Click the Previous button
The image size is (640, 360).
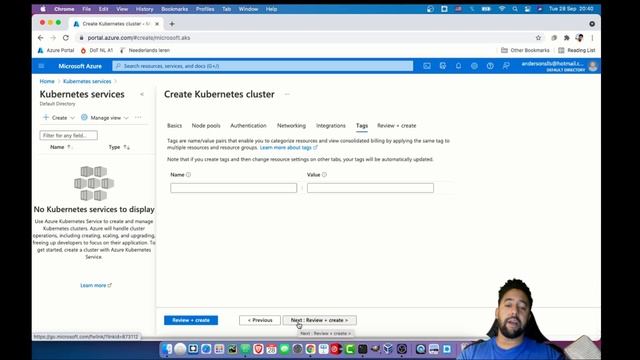[x=260, y=320]
